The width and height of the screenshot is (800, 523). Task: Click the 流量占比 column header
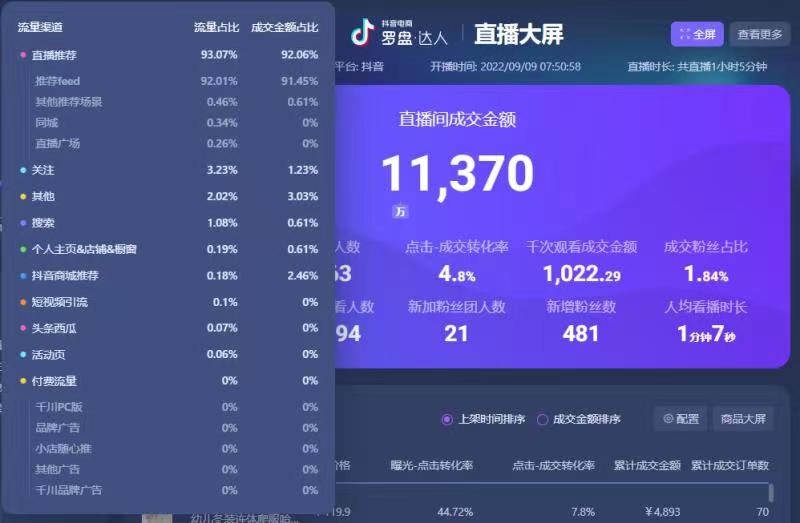click(x=216, y=27)
